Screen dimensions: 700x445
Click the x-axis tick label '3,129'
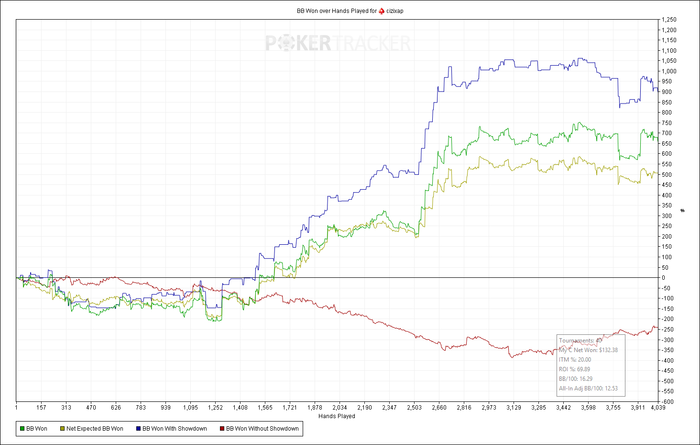pos(514,408)
